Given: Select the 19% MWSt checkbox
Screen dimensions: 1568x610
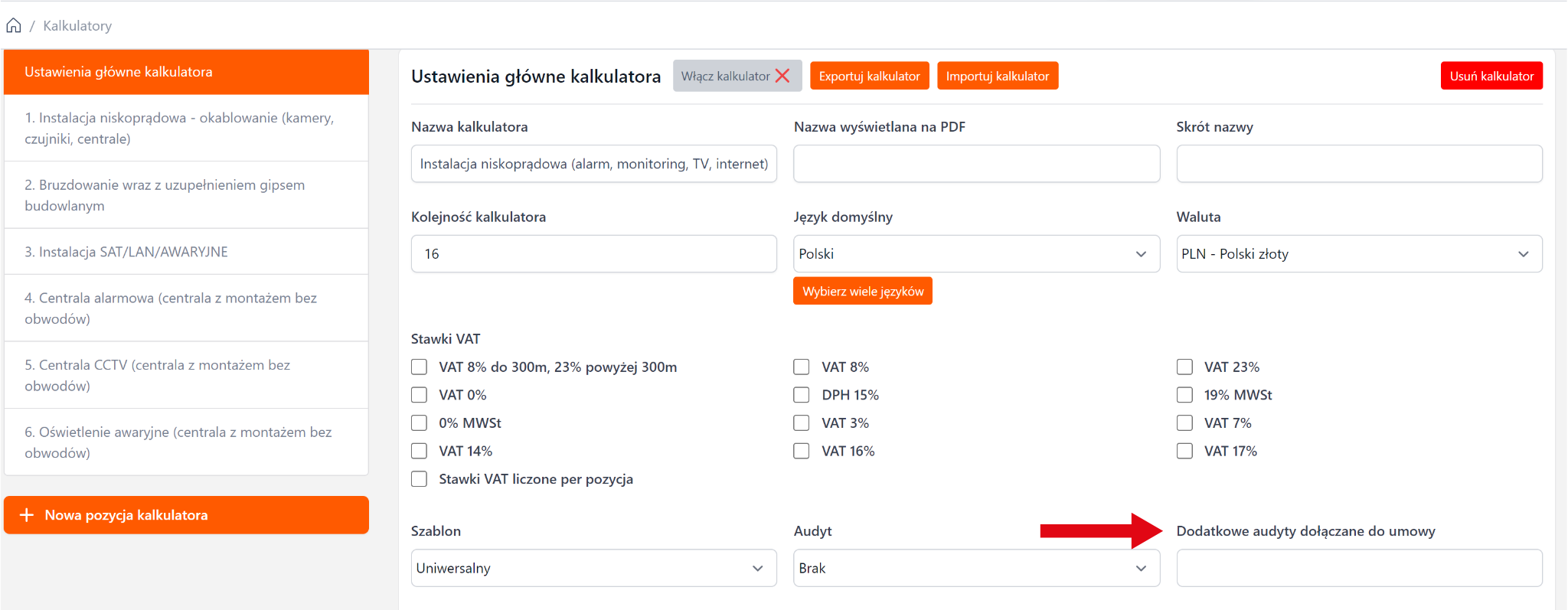Looking at the screenshot, I should (1184, 395).
